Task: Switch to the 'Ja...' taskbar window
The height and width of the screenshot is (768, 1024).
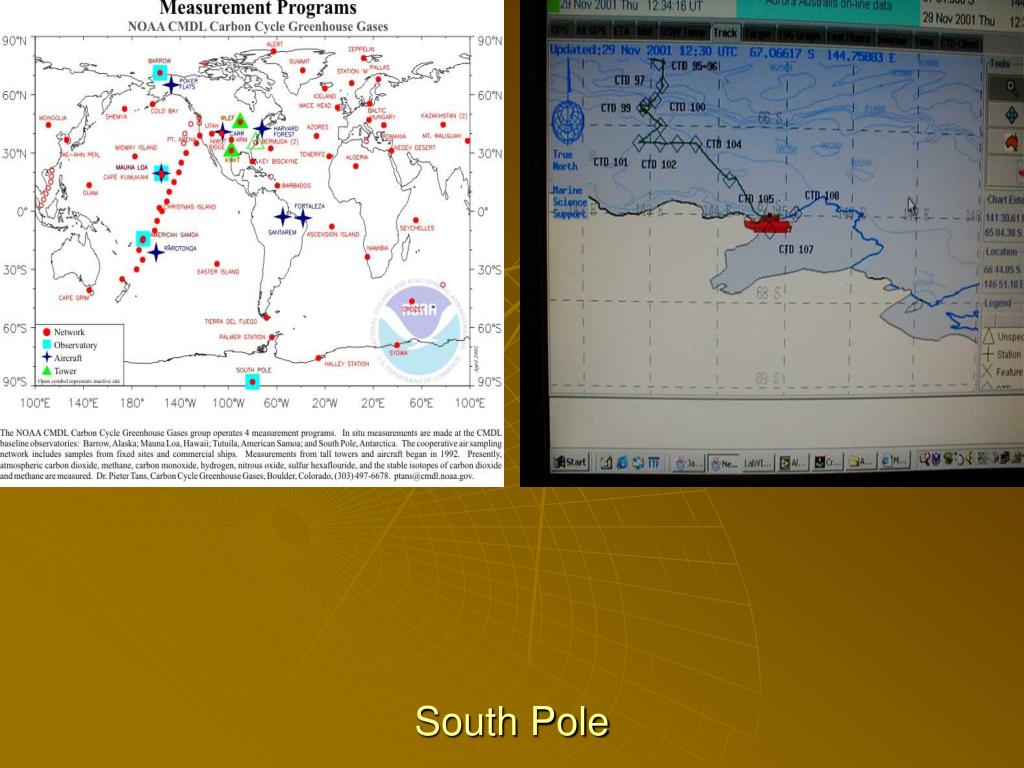Action: (689, 463)
